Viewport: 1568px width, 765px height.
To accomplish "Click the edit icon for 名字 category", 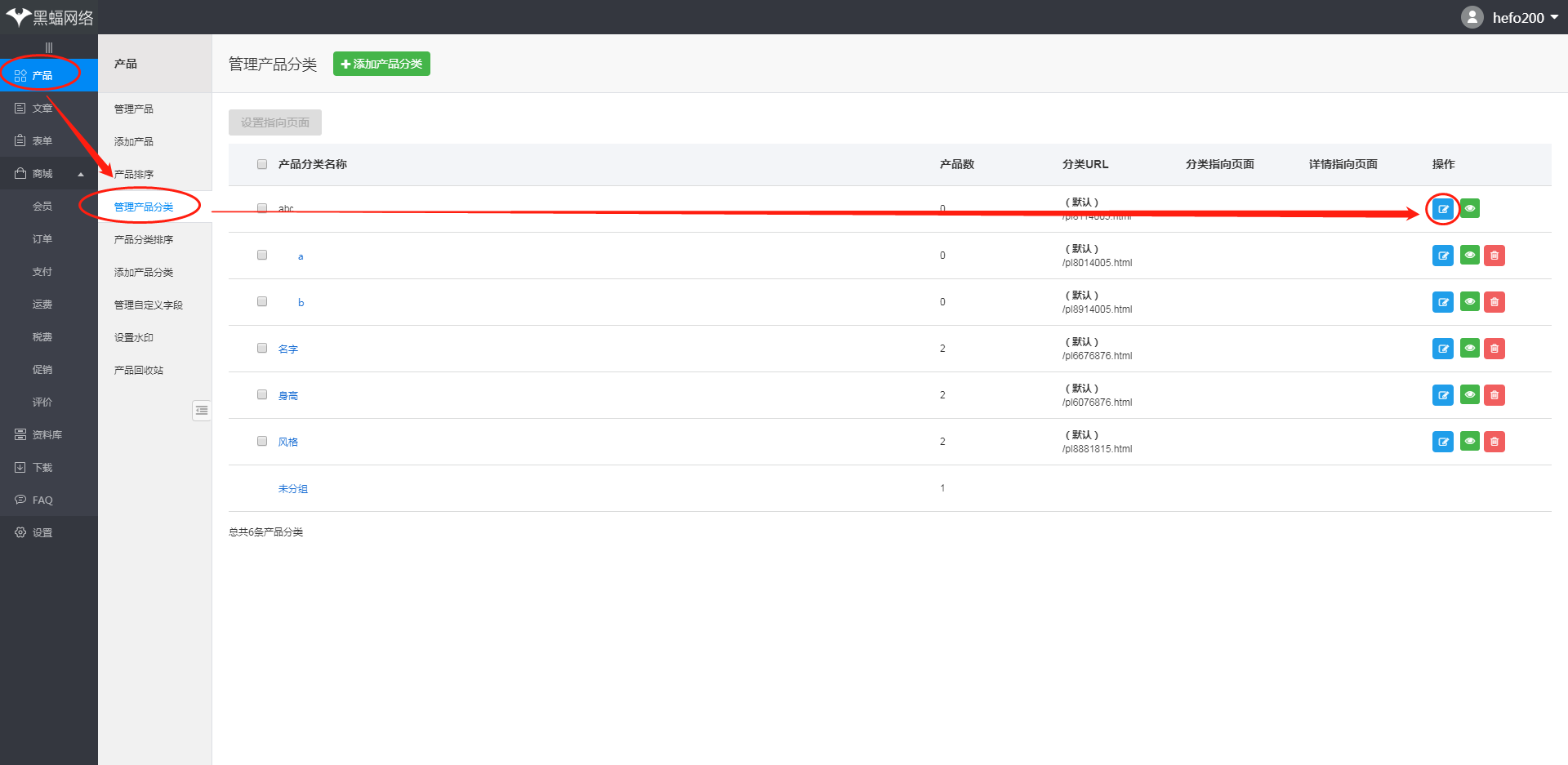I will click(1443, 349).
